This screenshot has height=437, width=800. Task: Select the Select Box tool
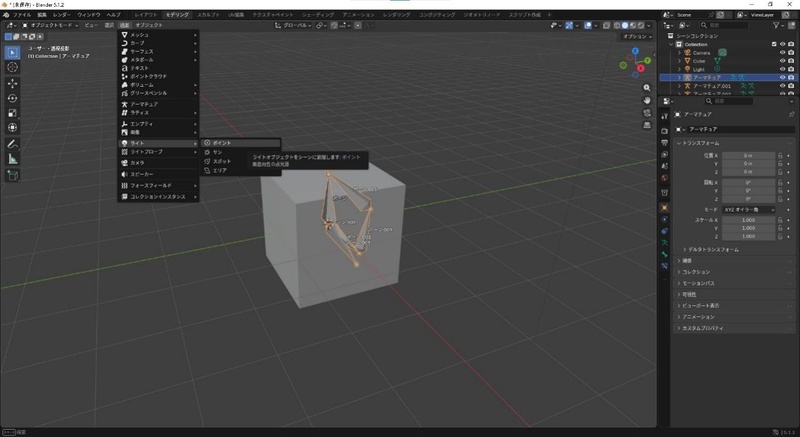(x=13, y=53)
